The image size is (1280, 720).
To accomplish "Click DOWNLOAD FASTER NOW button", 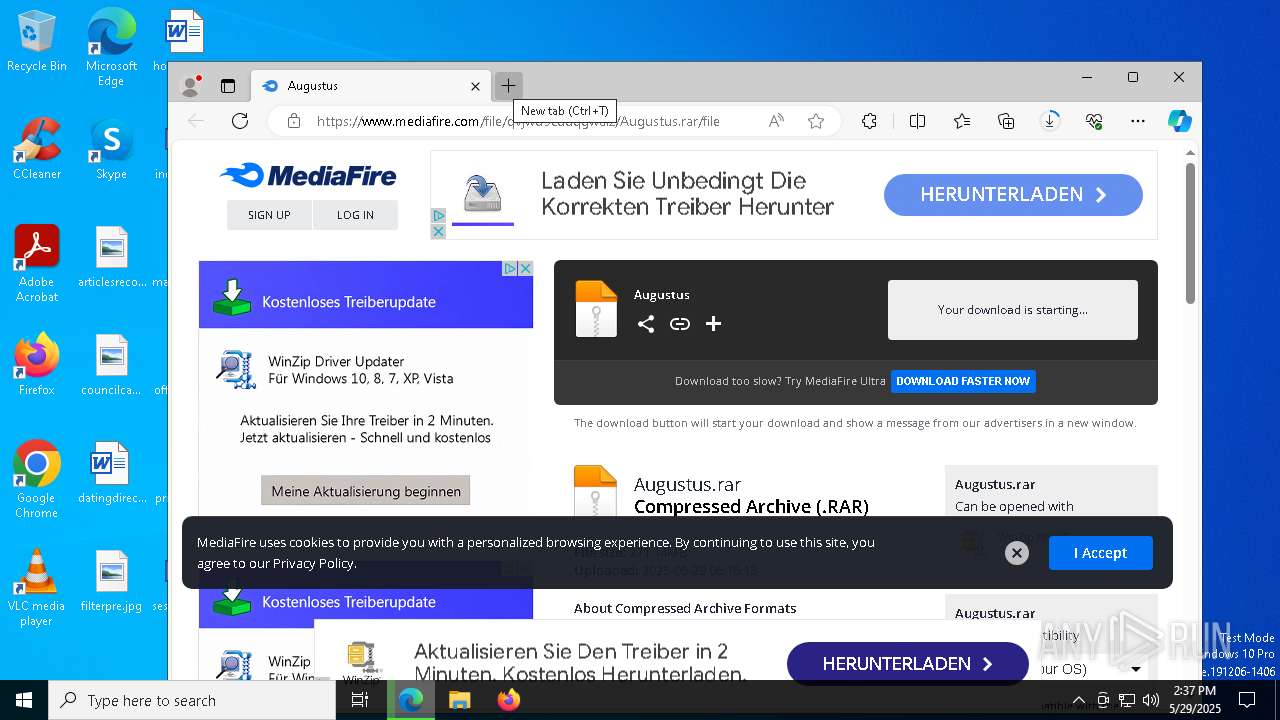I will [963, 381].
